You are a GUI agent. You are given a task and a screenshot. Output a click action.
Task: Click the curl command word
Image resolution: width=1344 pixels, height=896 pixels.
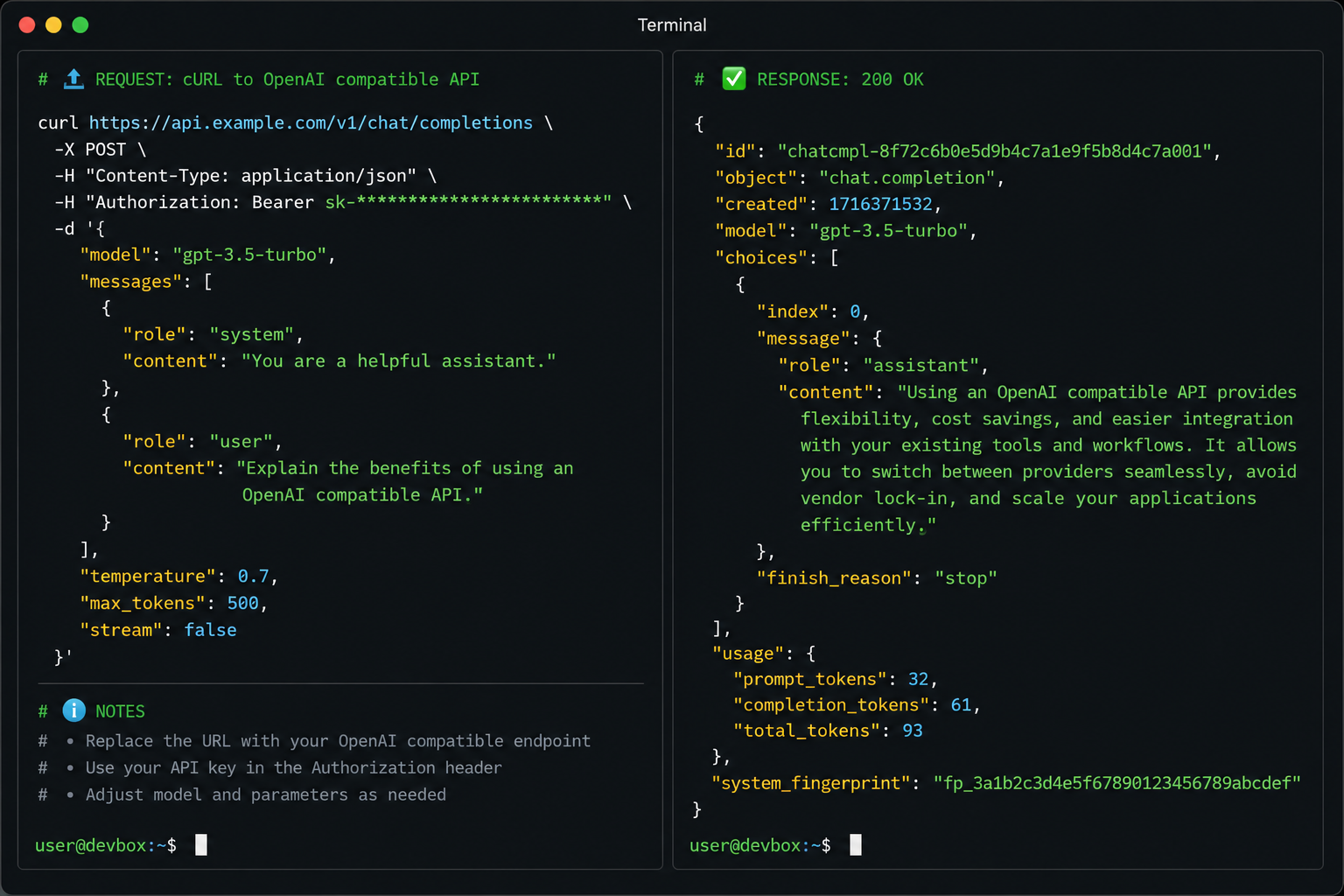pos(58,122)
